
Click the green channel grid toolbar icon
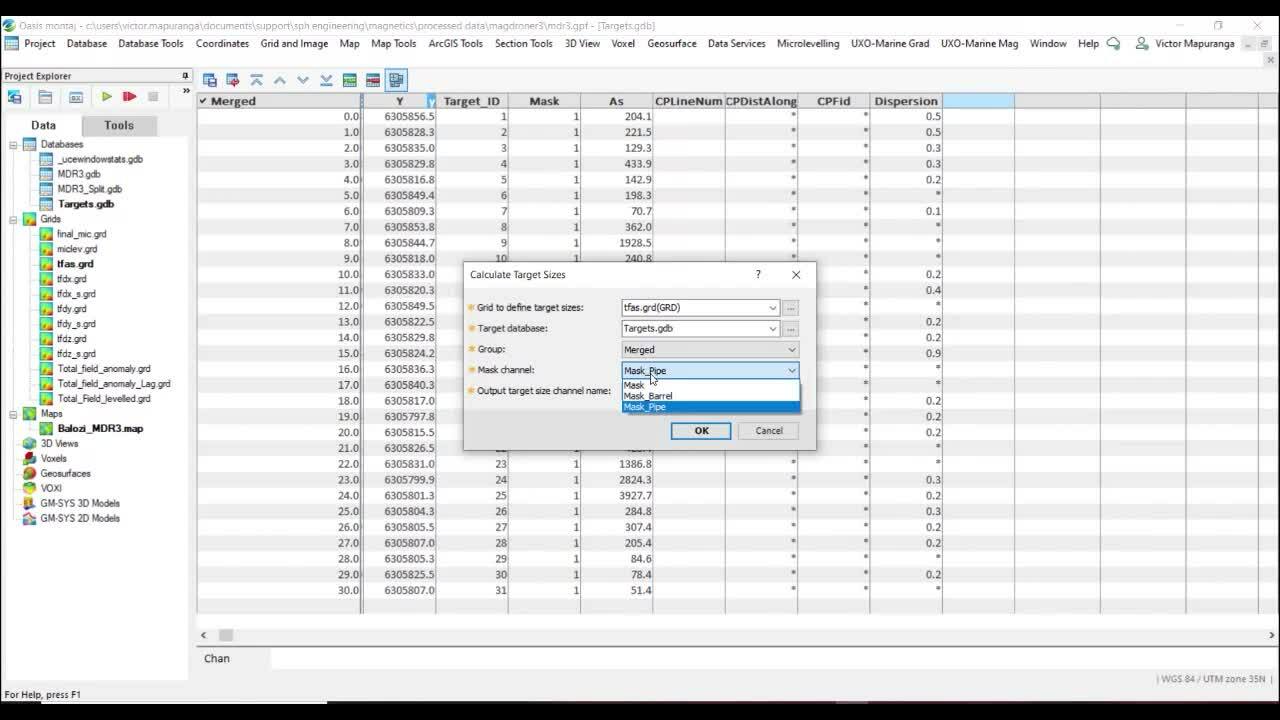(x=350, y=80)
